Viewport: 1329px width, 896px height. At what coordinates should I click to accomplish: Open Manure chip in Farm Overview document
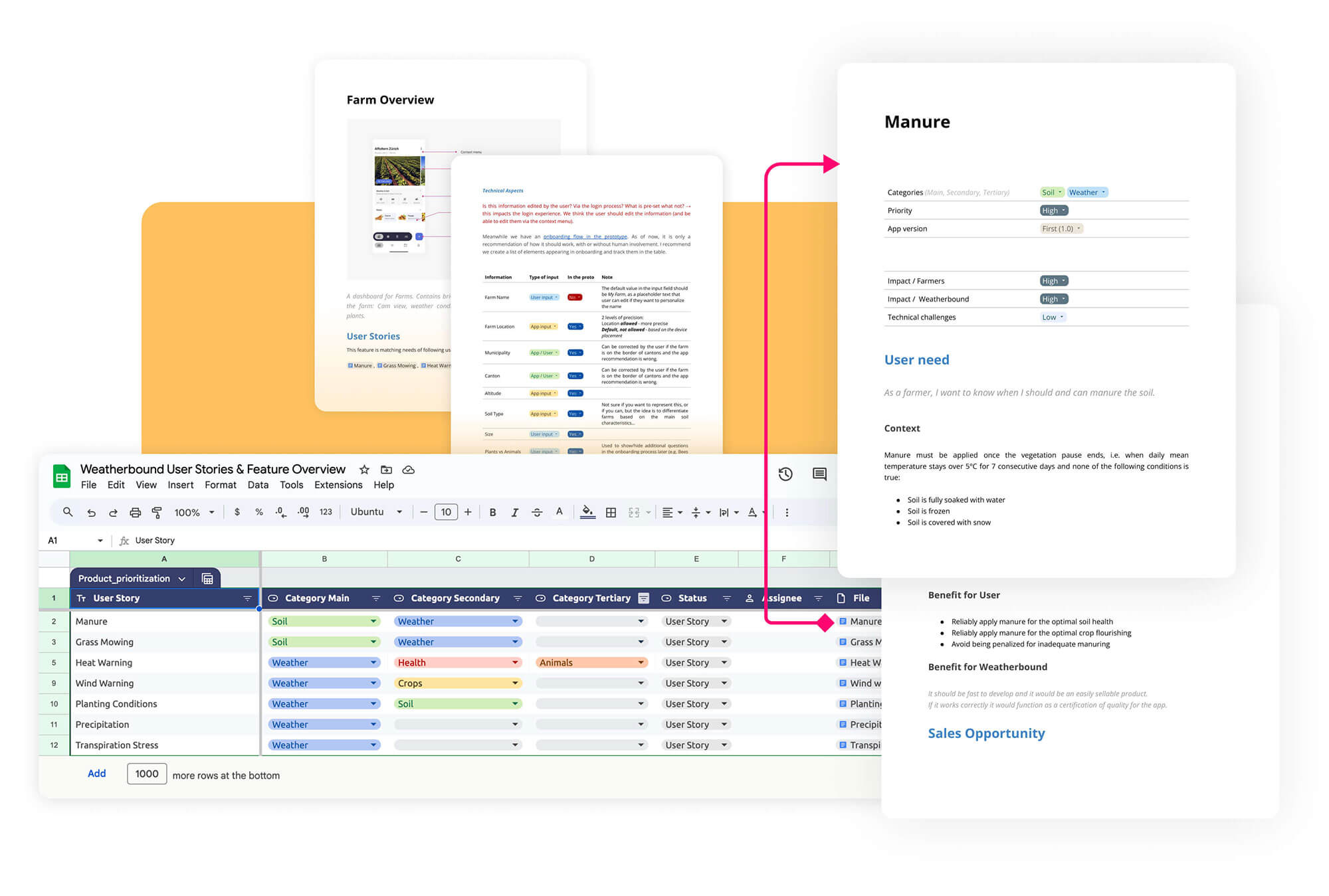tap(361, 365)
